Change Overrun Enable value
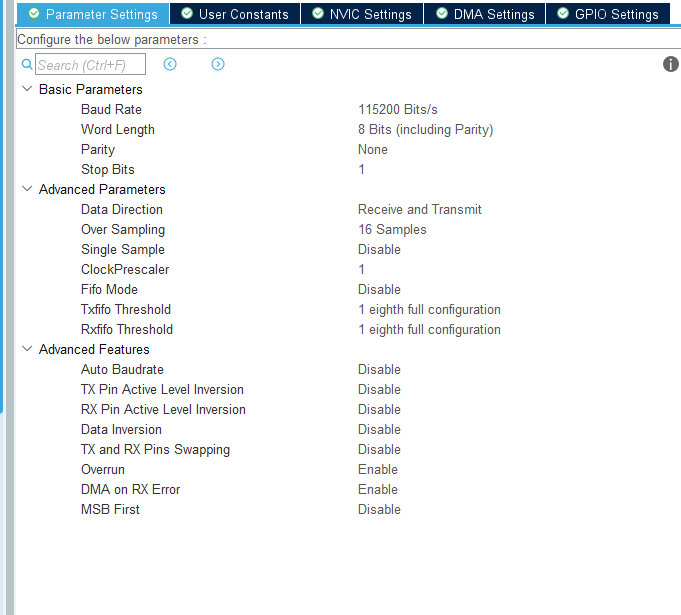The height and width of the screenshot is (615, 681). click(378, 469)
